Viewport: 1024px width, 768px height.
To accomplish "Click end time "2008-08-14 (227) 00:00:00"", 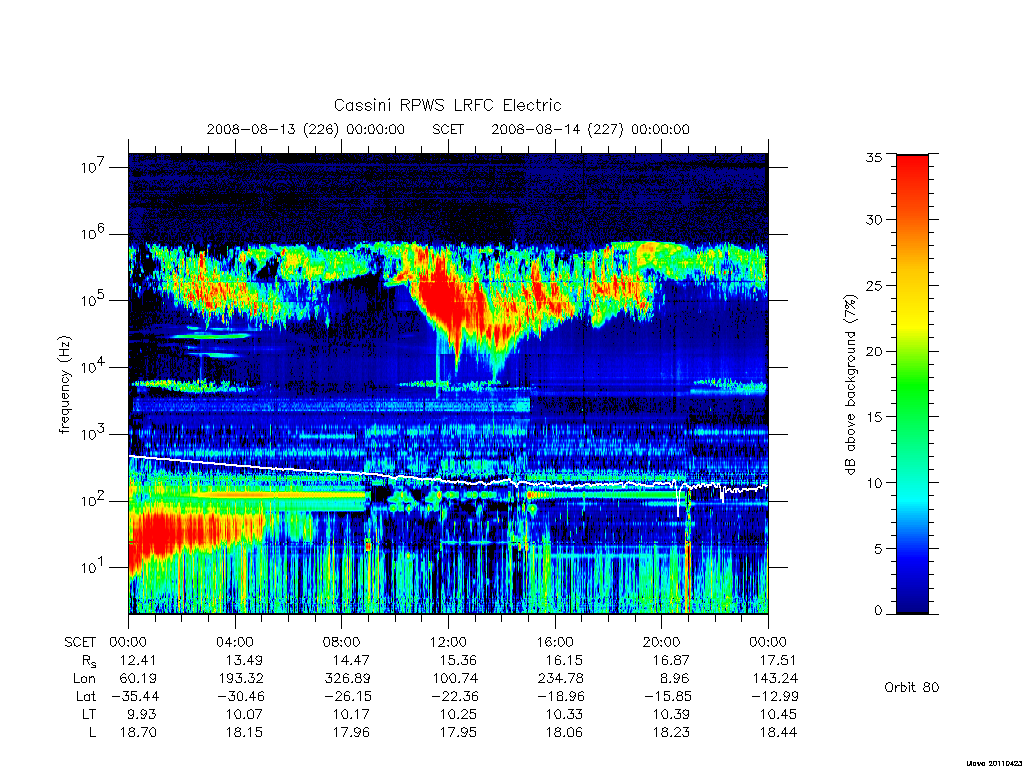I will (590, 129).
